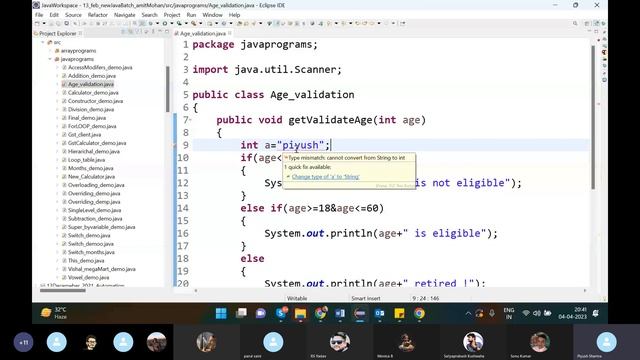Open Eclipse from the Windows taskbar
Screen dimensions: 640x360
(360, 313)
